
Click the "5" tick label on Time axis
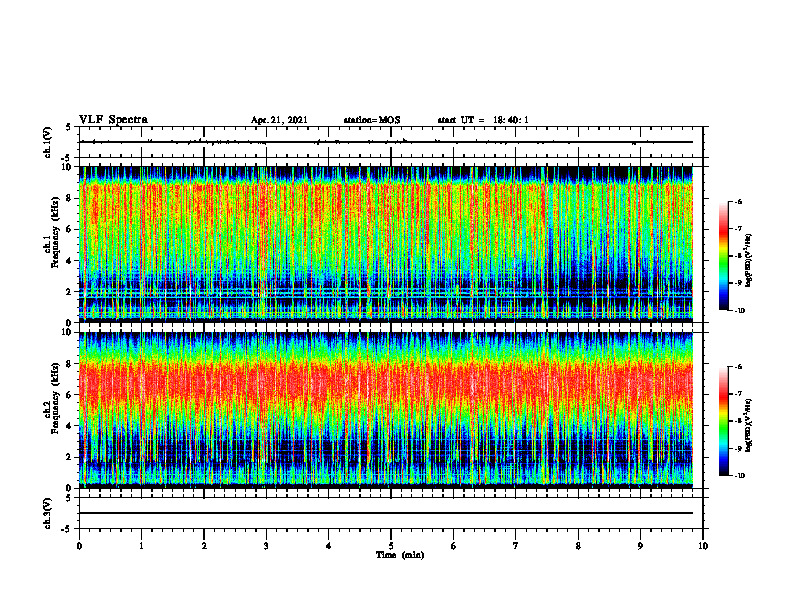[391, 546]
